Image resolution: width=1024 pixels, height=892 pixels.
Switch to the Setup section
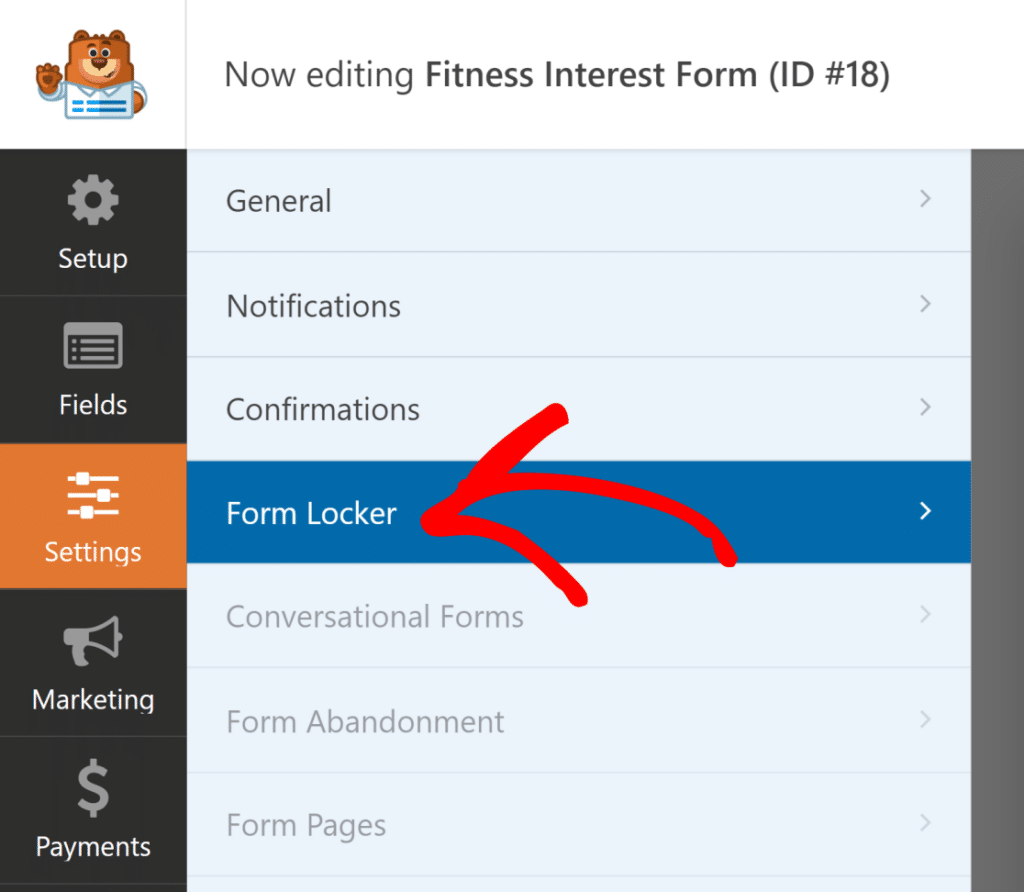(x=93, y=224)
